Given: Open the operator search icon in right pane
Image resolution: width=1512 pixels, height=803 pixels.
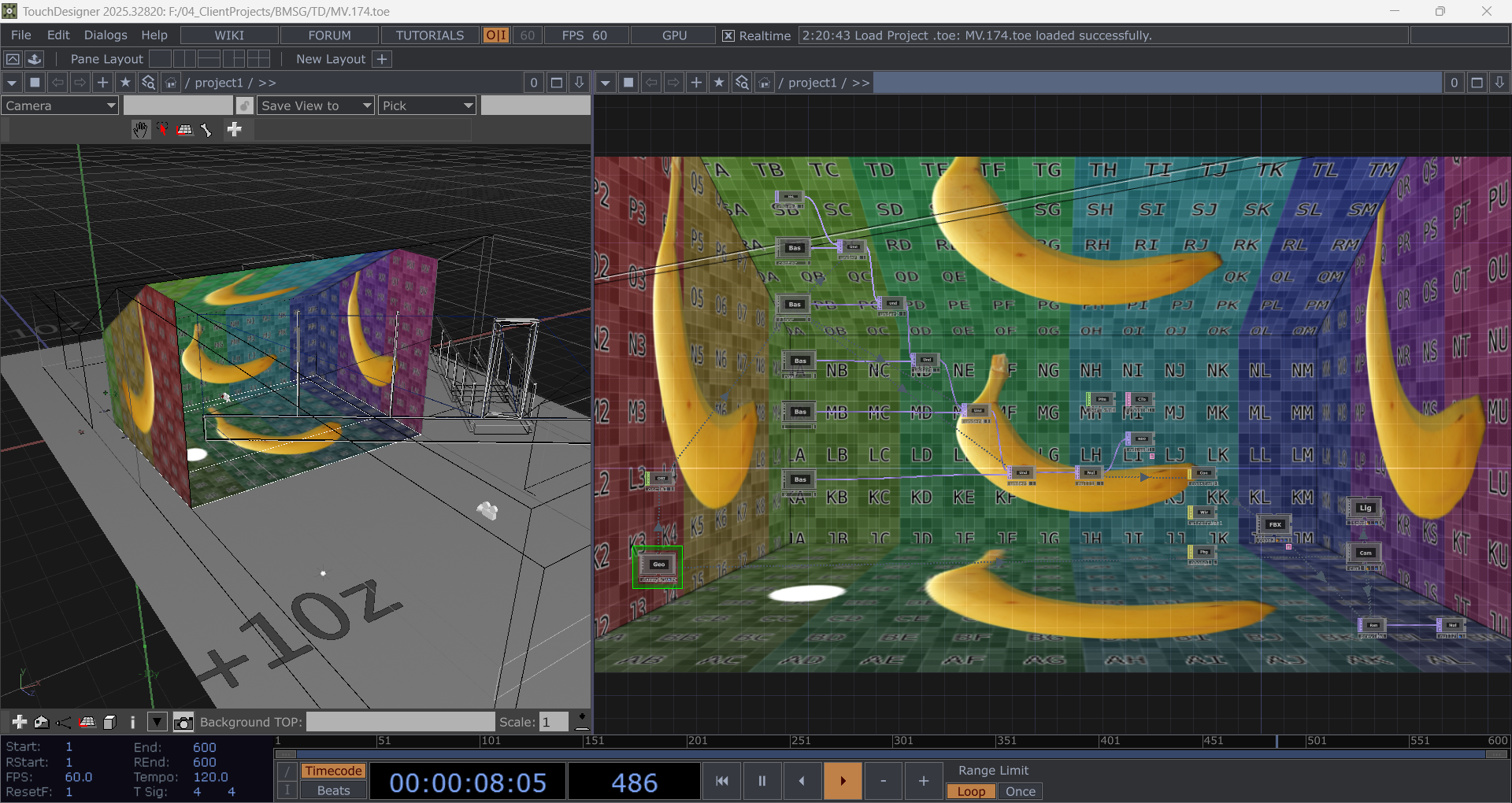Looking at the screenshot, I should point(742,83).
